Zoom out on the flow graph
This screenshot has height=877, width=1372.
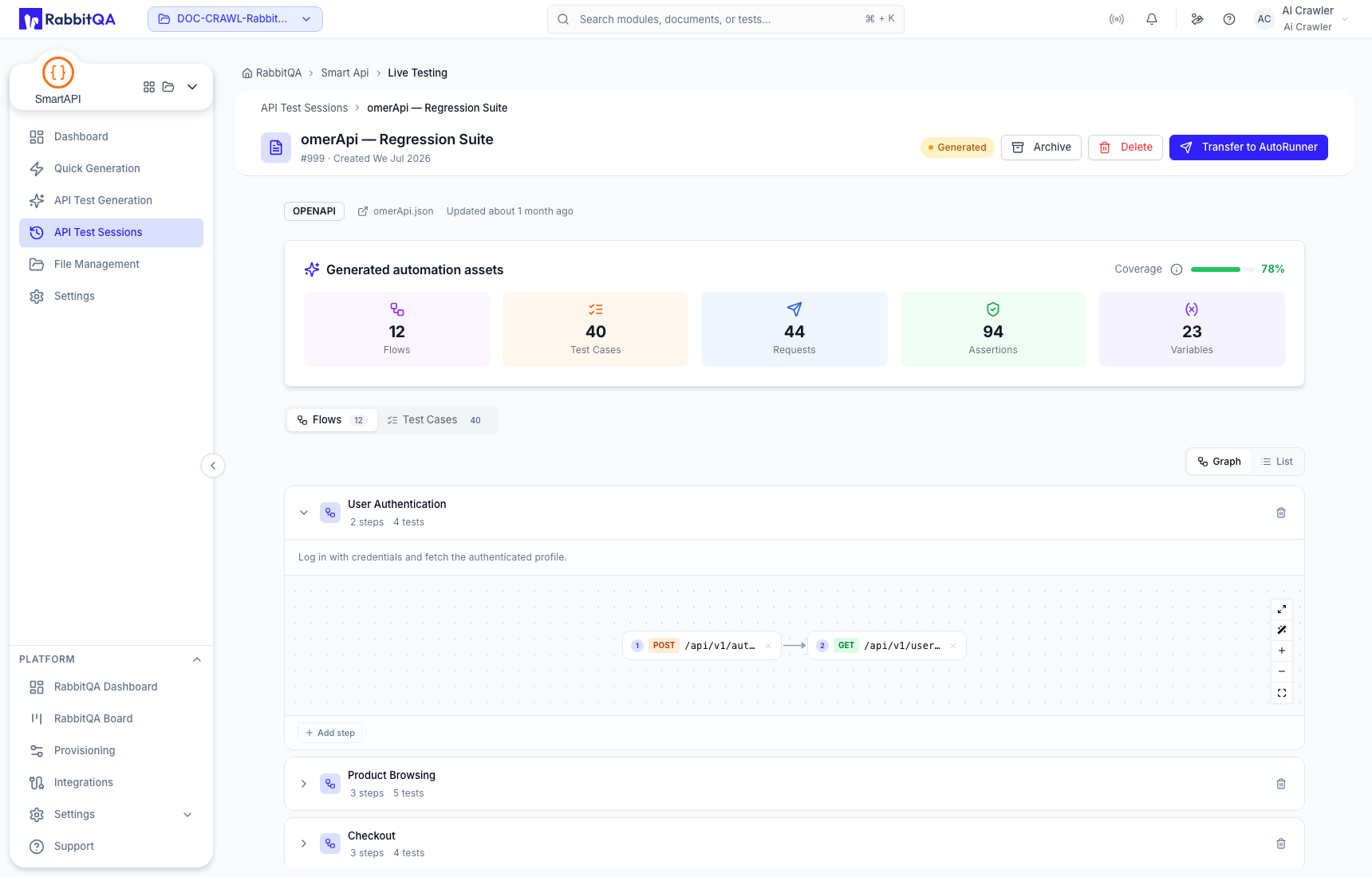pos(1282,671)
